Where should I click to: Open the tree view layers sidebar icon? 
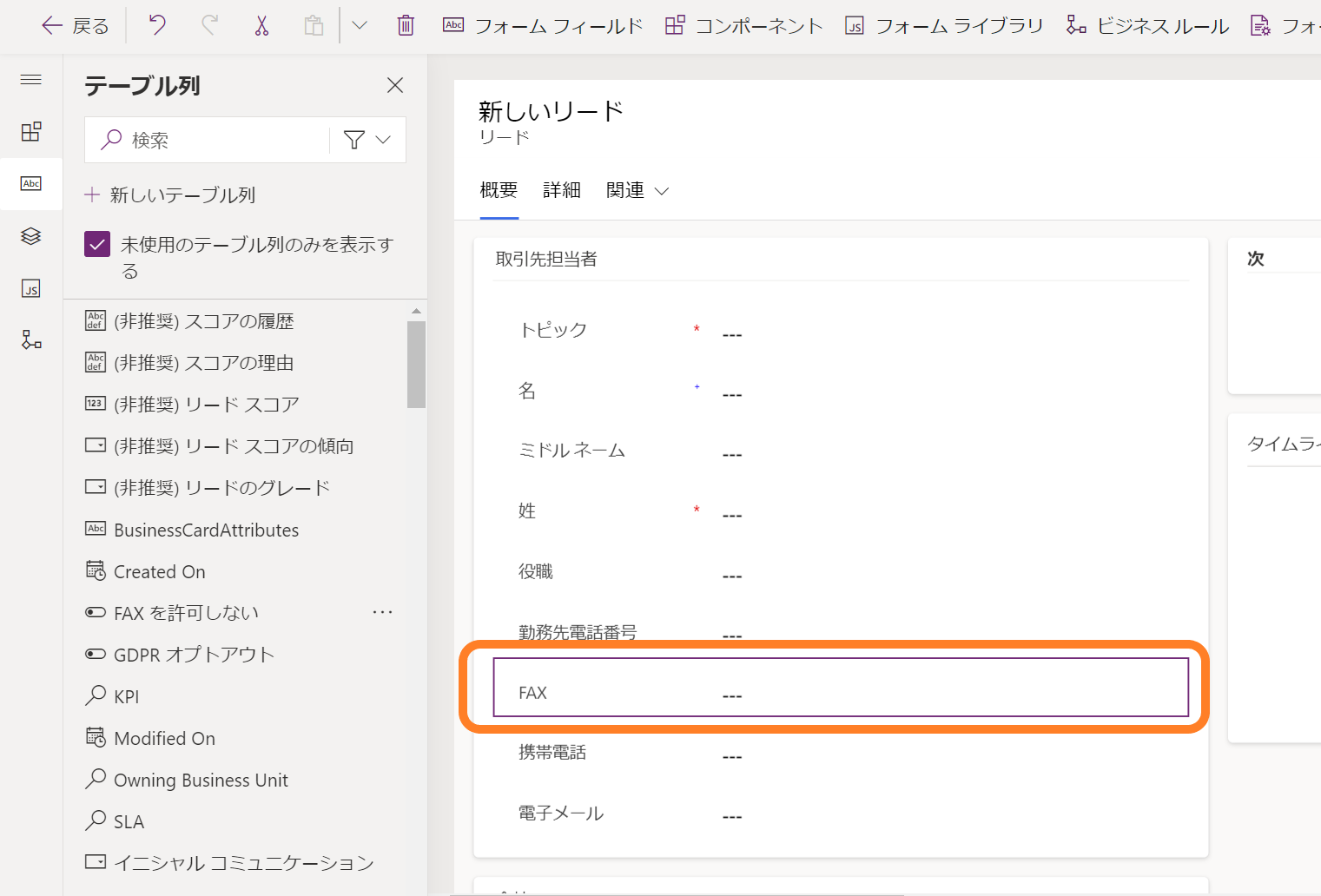pyautogui.click(x=31, y=236)
